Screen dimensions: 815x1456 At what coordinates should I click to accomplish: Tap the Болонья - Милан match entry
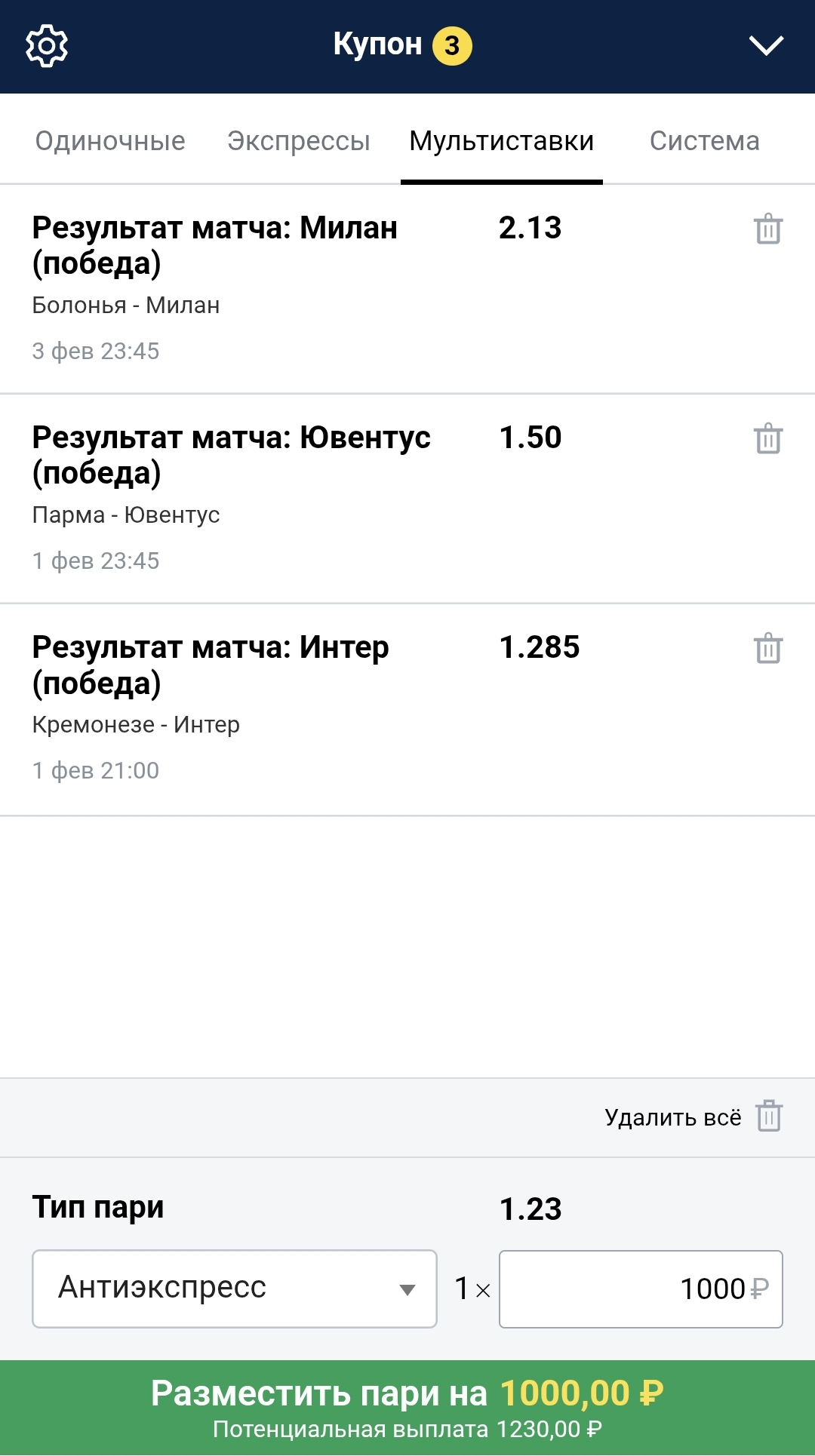(x=126, y=305)
